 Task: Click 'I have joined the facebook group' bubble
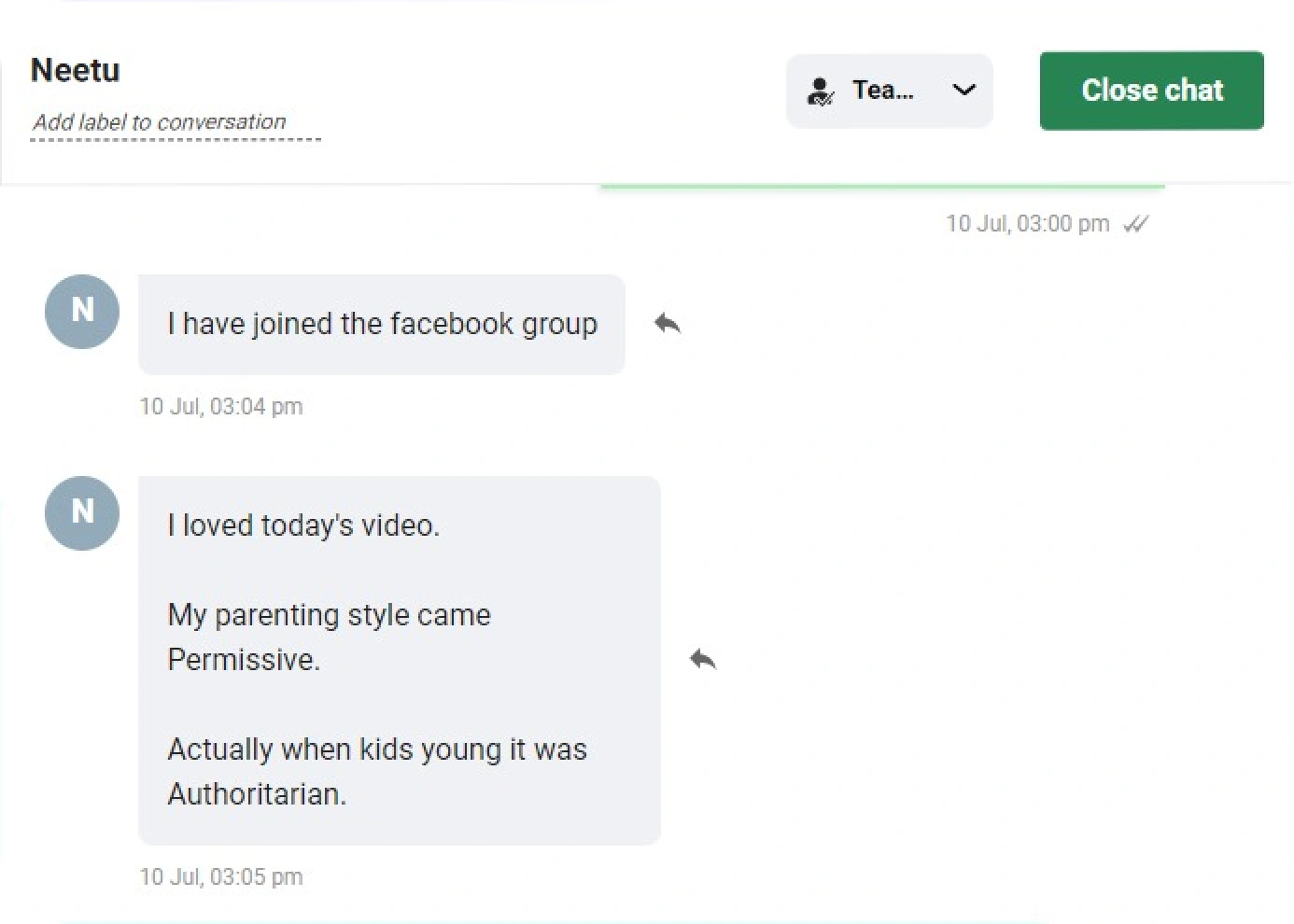tap(382, 324)
